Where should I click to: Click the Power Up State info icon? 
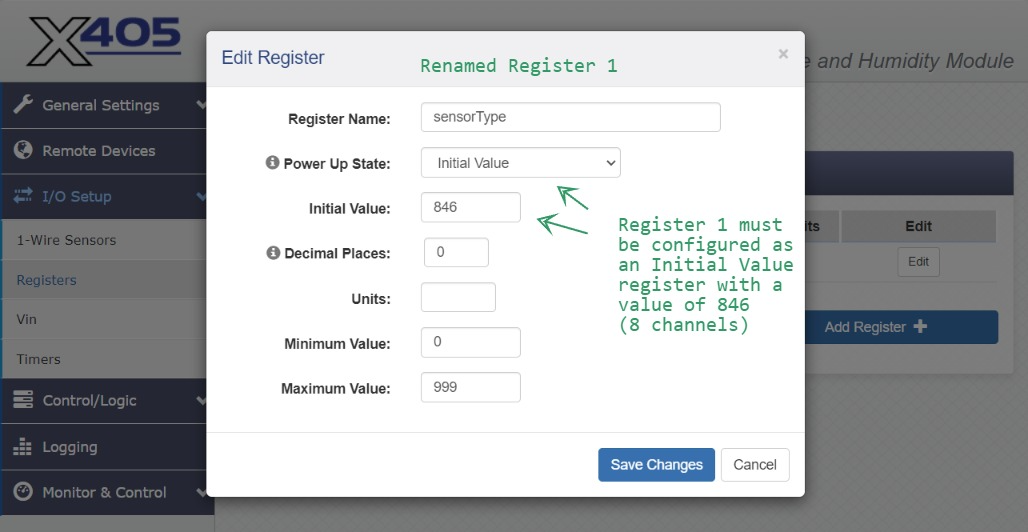tap(273, 162)
